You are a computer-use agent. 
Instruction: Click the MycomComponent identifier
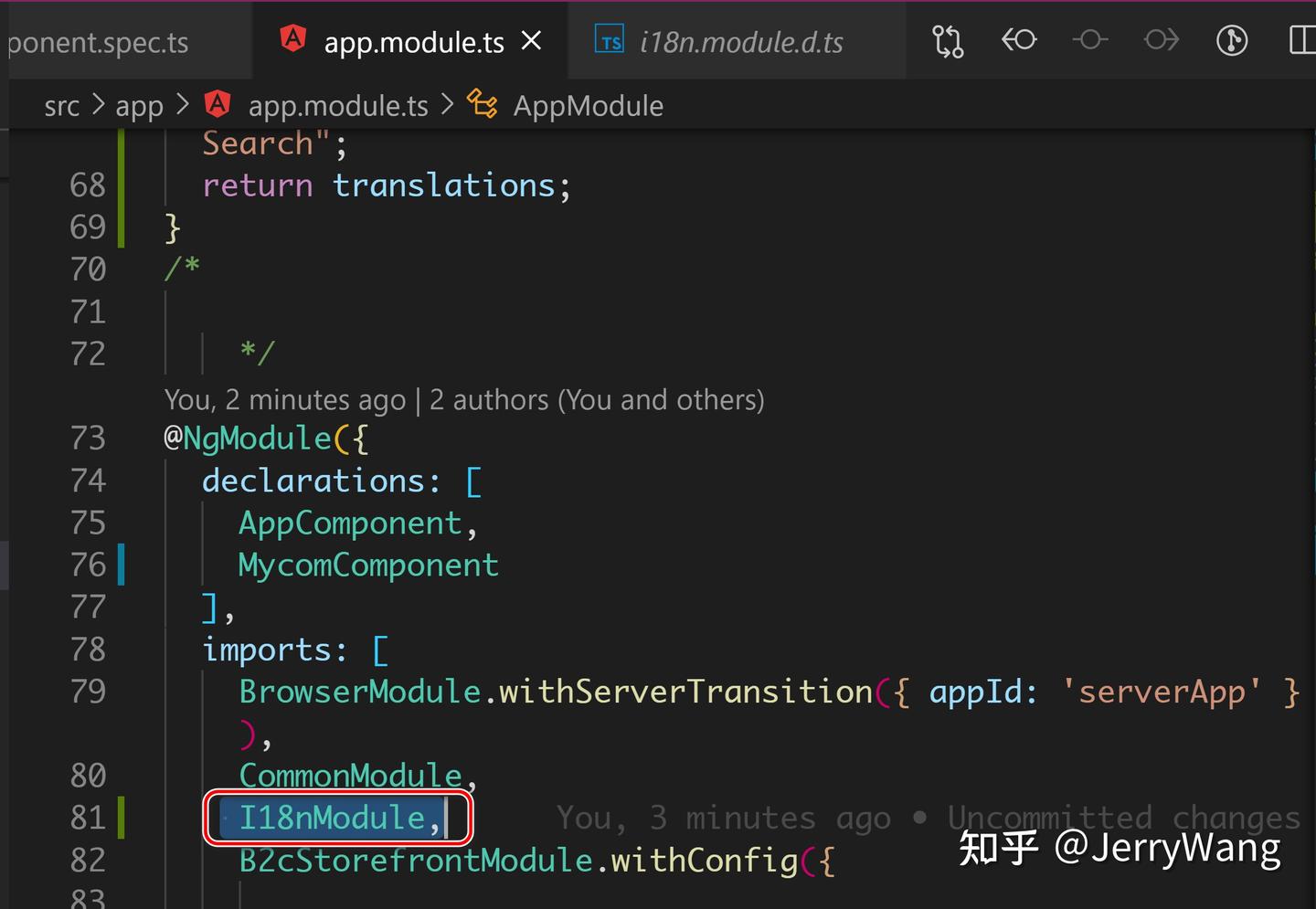click(x=368, y=565)
